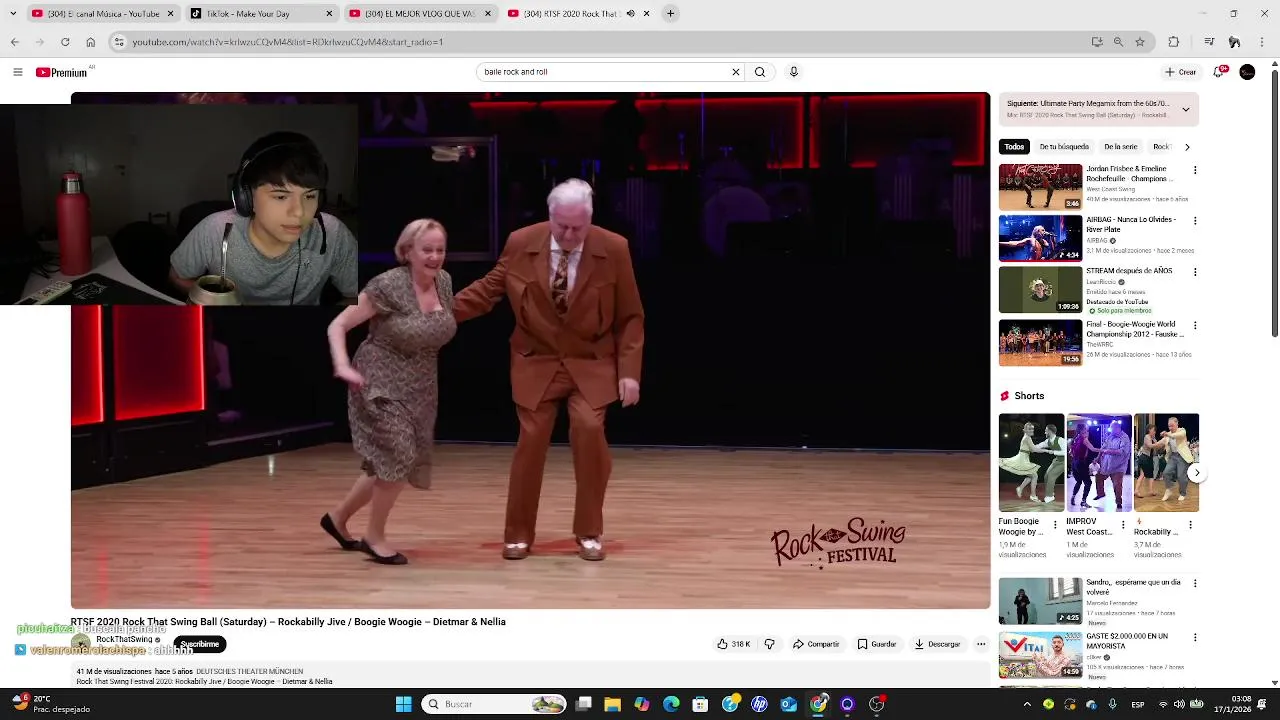Dislike the video

tap(769, 644)
